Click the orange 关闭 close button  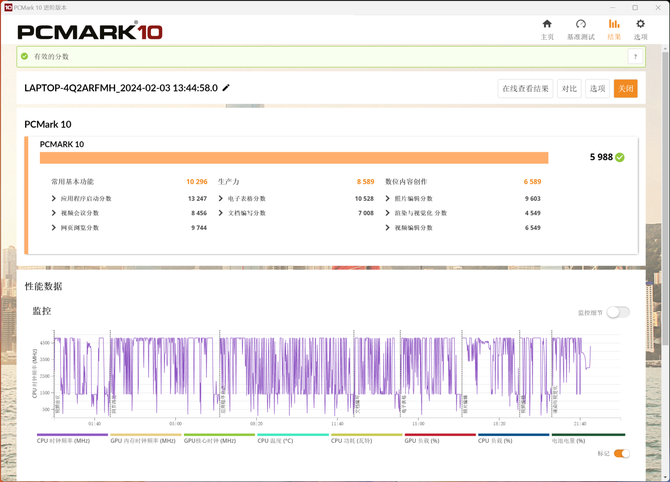tap(626, 88)
